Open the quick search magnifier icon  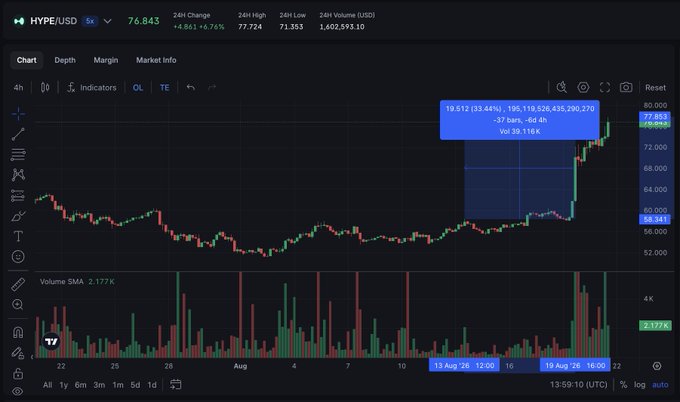[x=562, y=88]
